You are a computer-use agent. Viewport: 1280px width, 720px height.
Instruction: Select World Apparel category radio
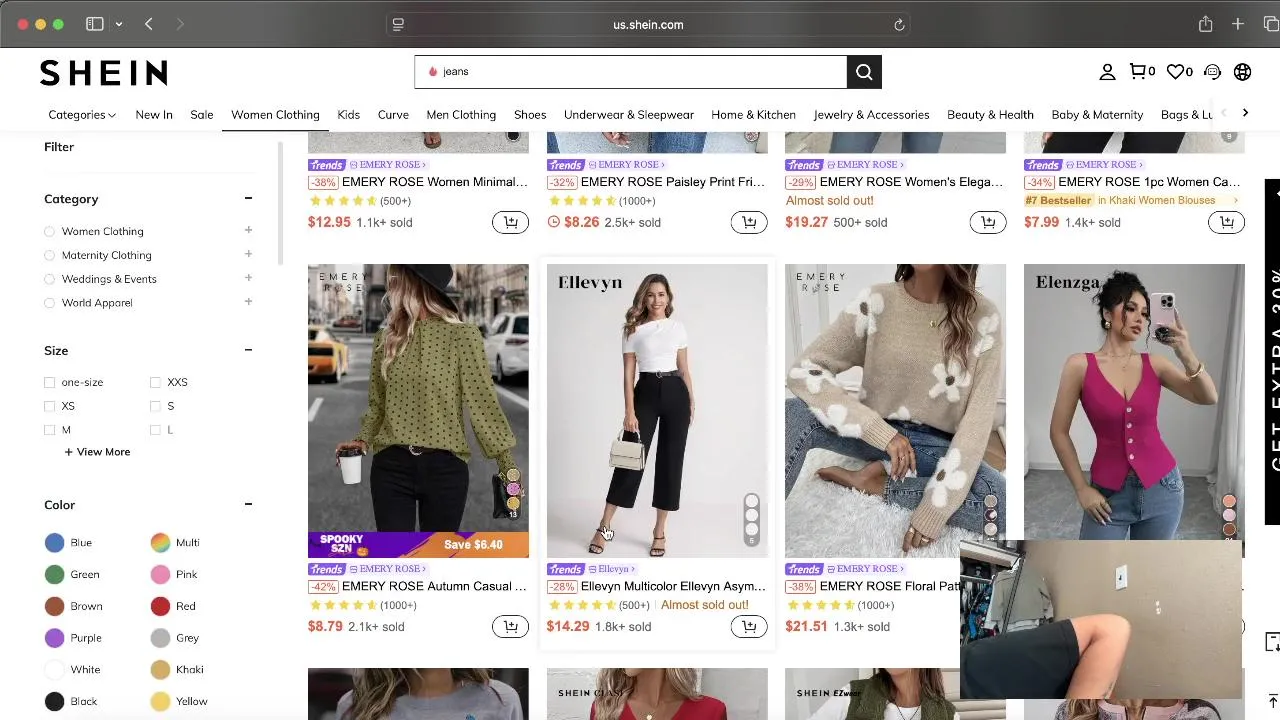click(49, 303)
